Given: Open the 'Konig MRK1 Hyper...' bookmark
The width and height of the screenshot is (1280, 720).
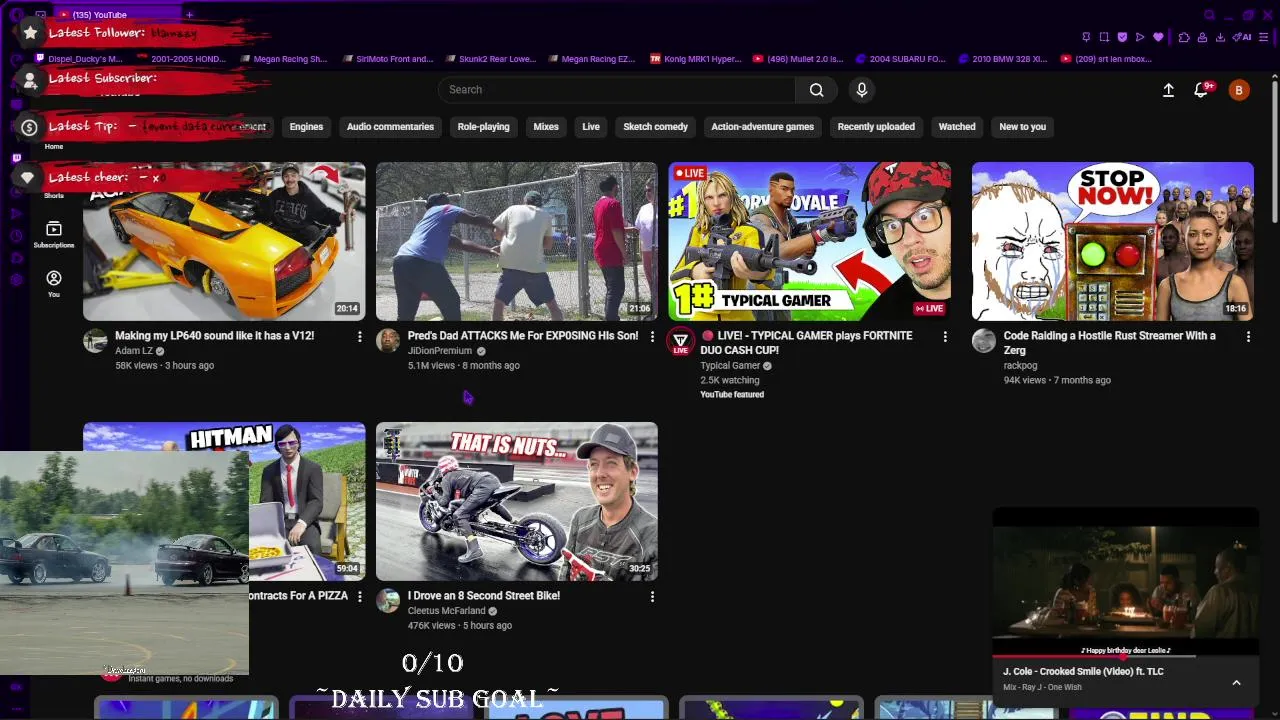Looking at the screenshot, I should pyautogui.click(x=696, y=59).
